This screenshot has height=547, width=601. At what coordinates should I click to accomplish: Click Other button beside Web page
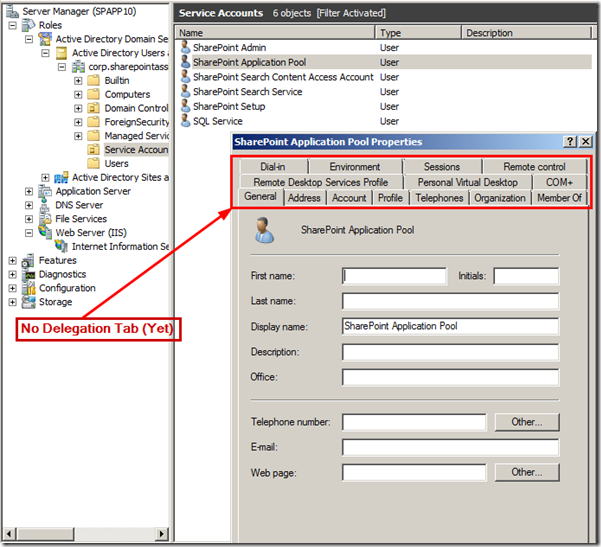[526, 472]
